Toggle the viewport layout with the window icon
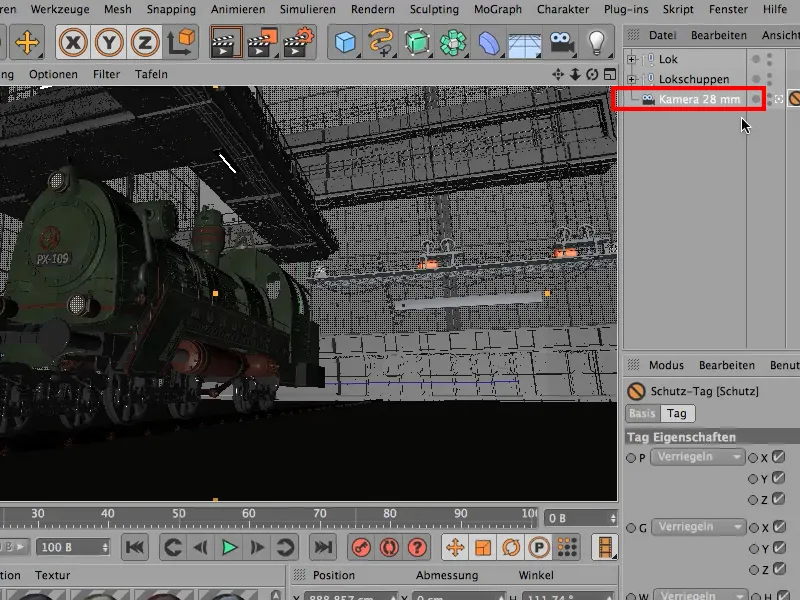 click(x=610, y=74)
